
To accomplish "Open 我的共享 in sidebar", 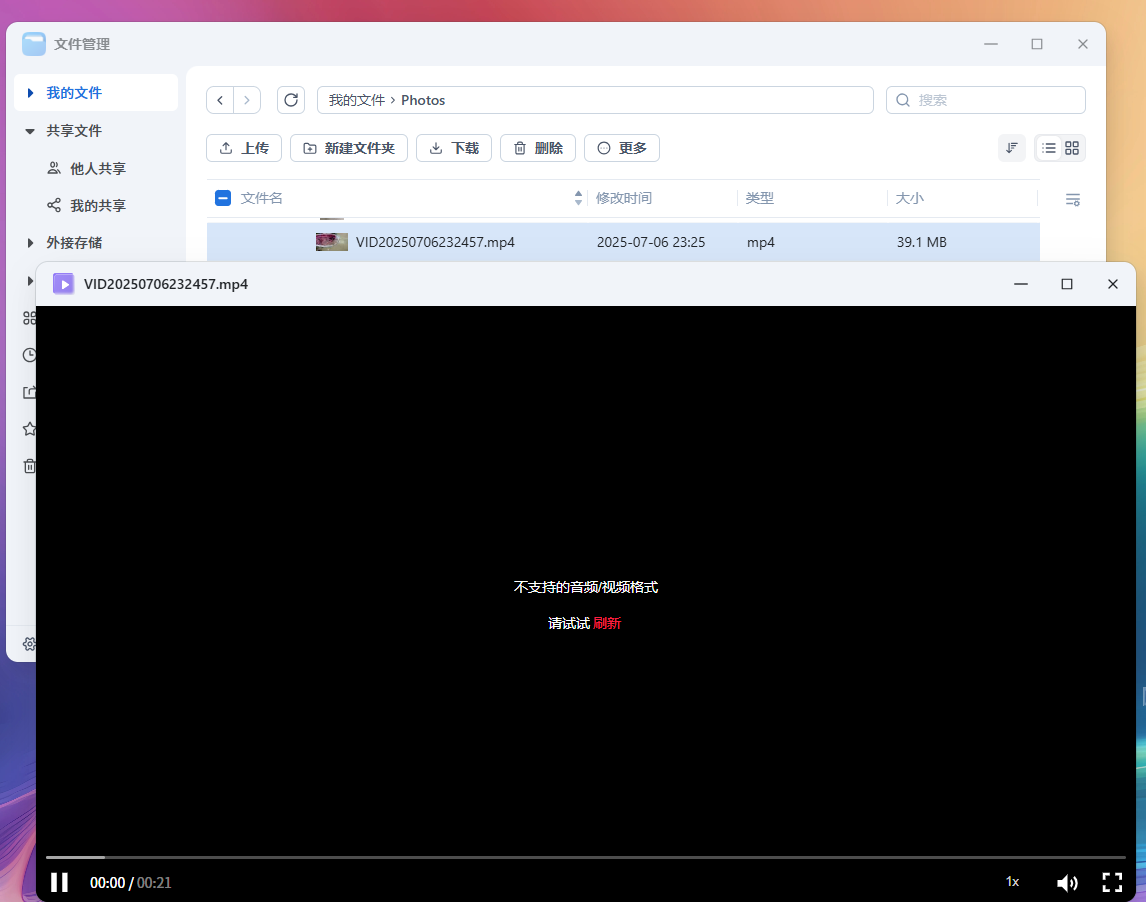I will (97, 206).
